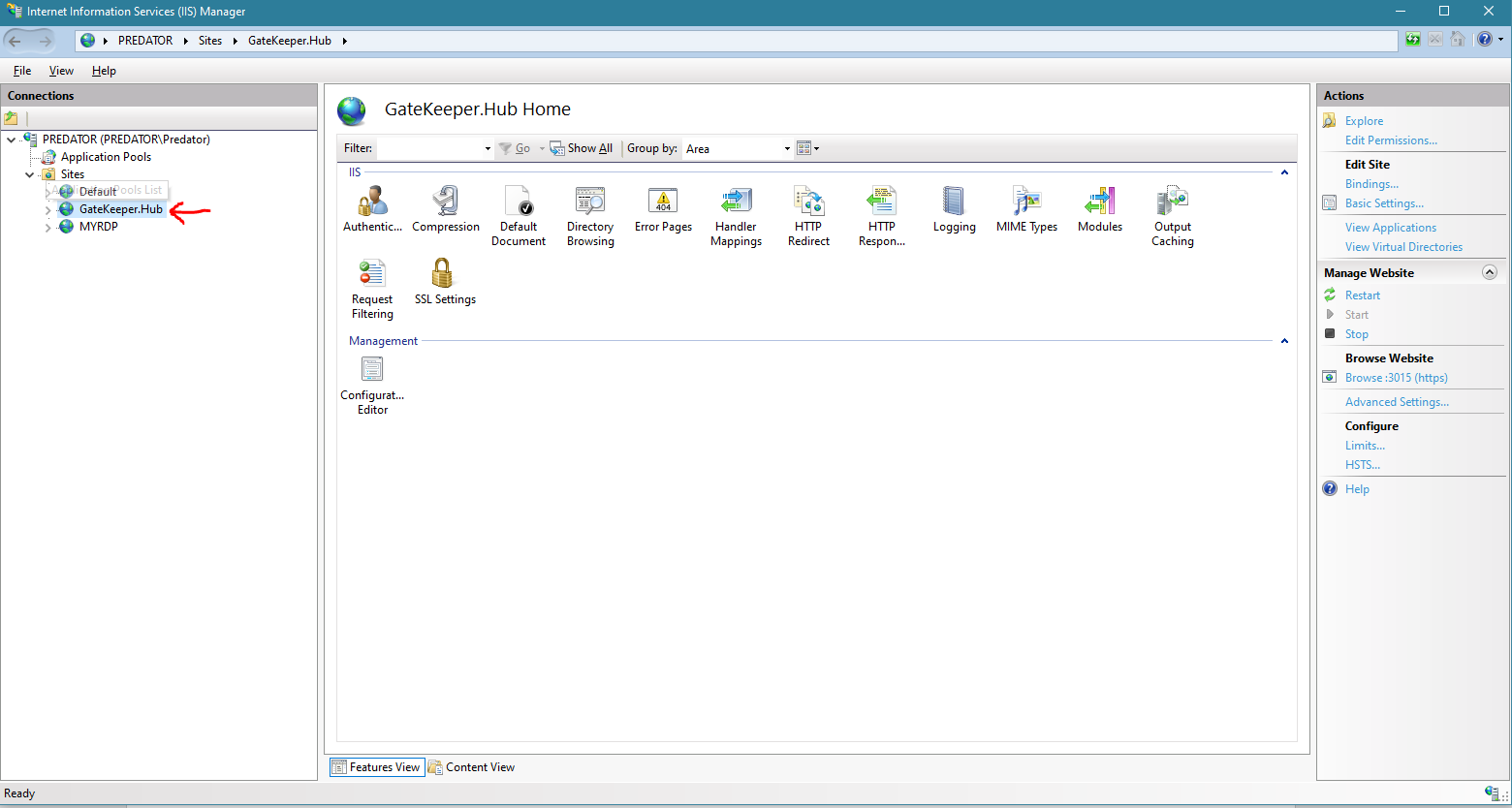
Task: Expand the MYRDP site node
Action: [48, 228]
